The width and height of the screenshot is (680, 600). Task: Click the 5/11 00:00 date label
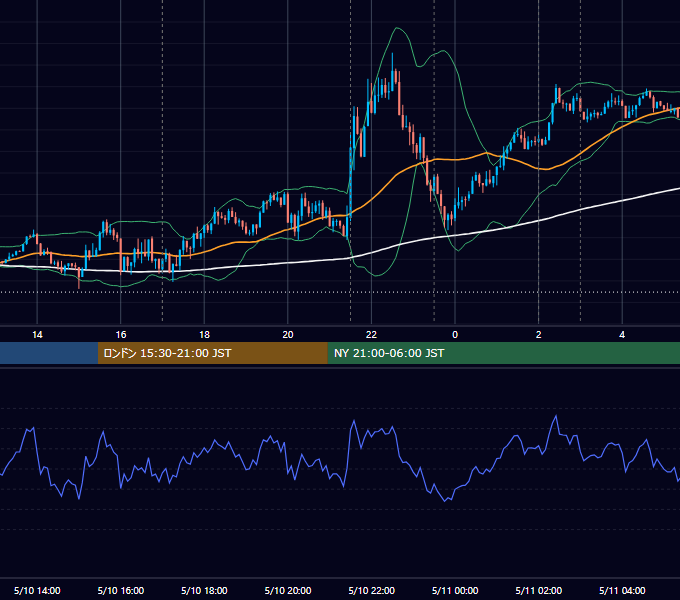pos(455,590)
